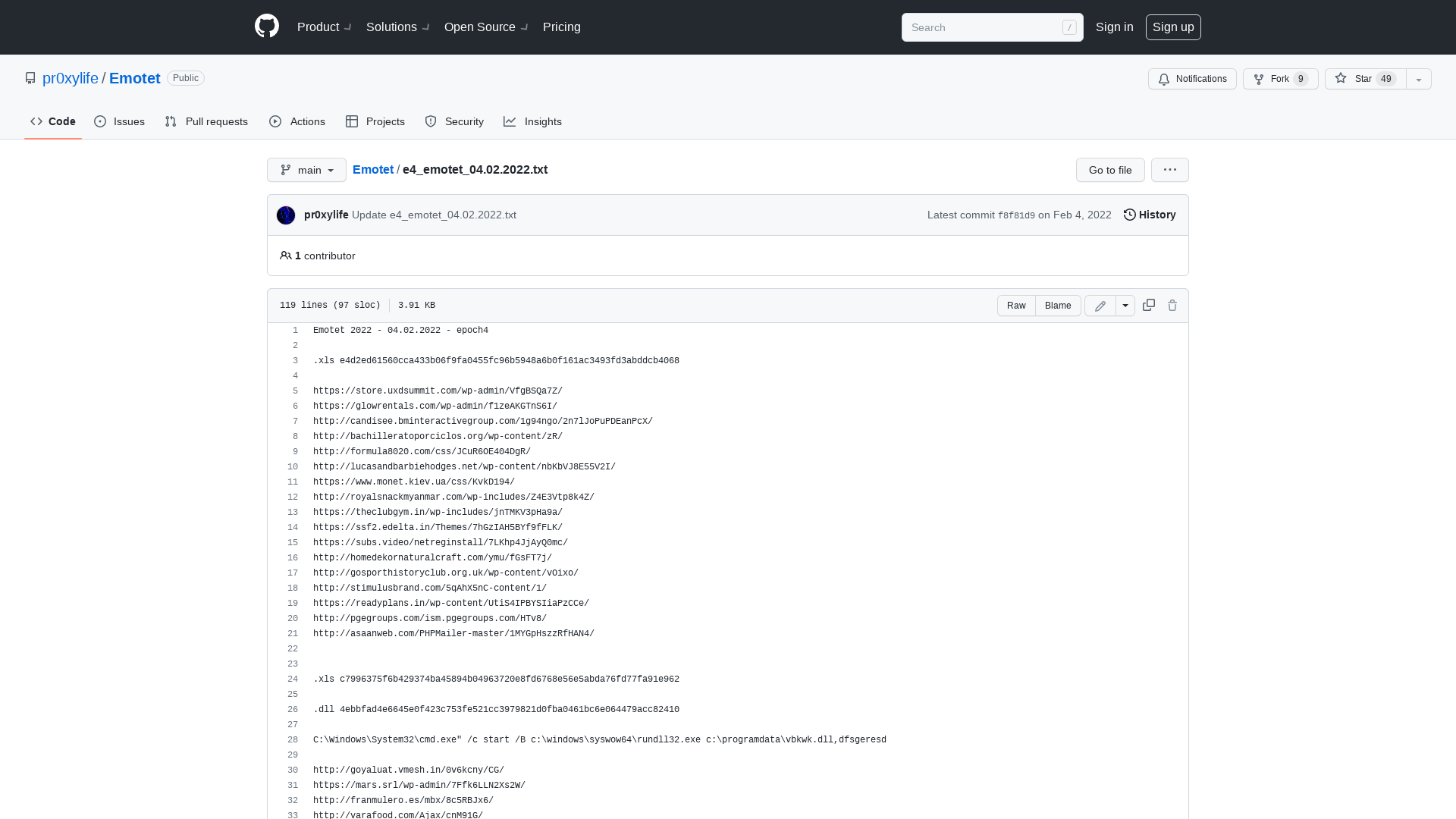Image resolution: width=1456 pixels, height=819 pixels.
Task: Click store.uxdsummit.com URL line
Action: tap(438, 391)
